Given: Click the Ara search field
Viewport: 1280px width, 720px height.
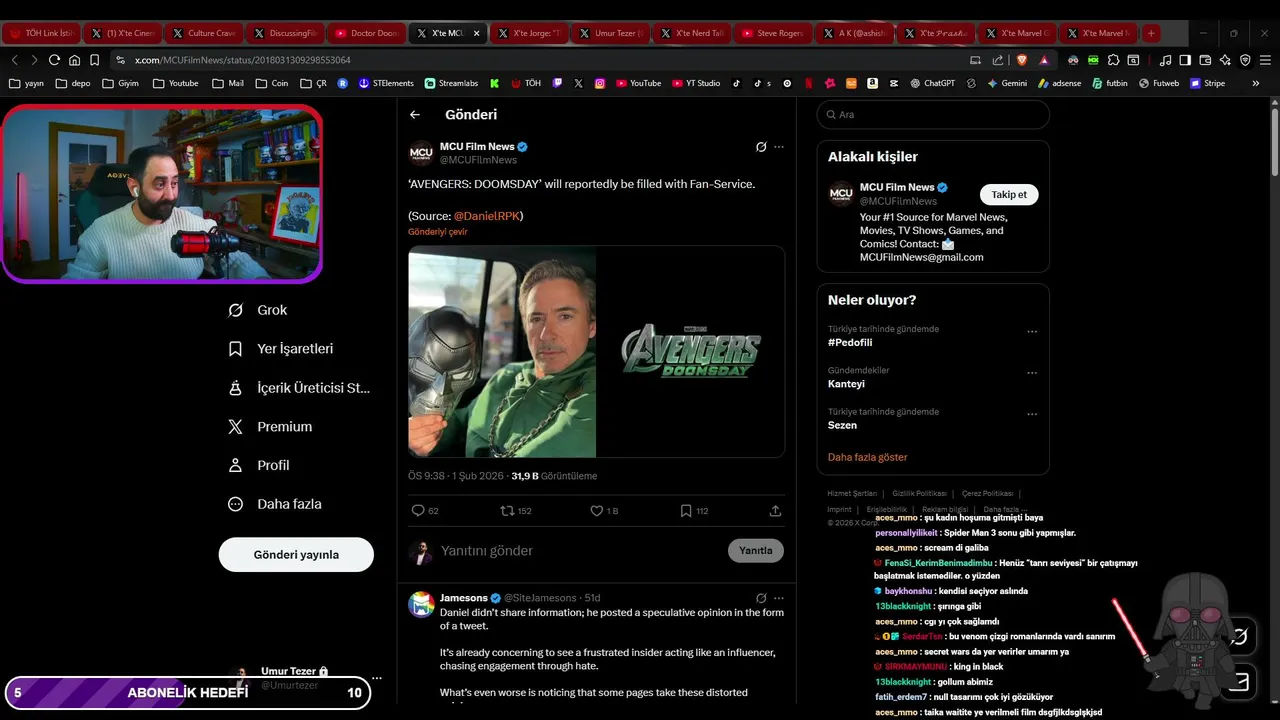Looking at the screenshot, I should point(933,115).
